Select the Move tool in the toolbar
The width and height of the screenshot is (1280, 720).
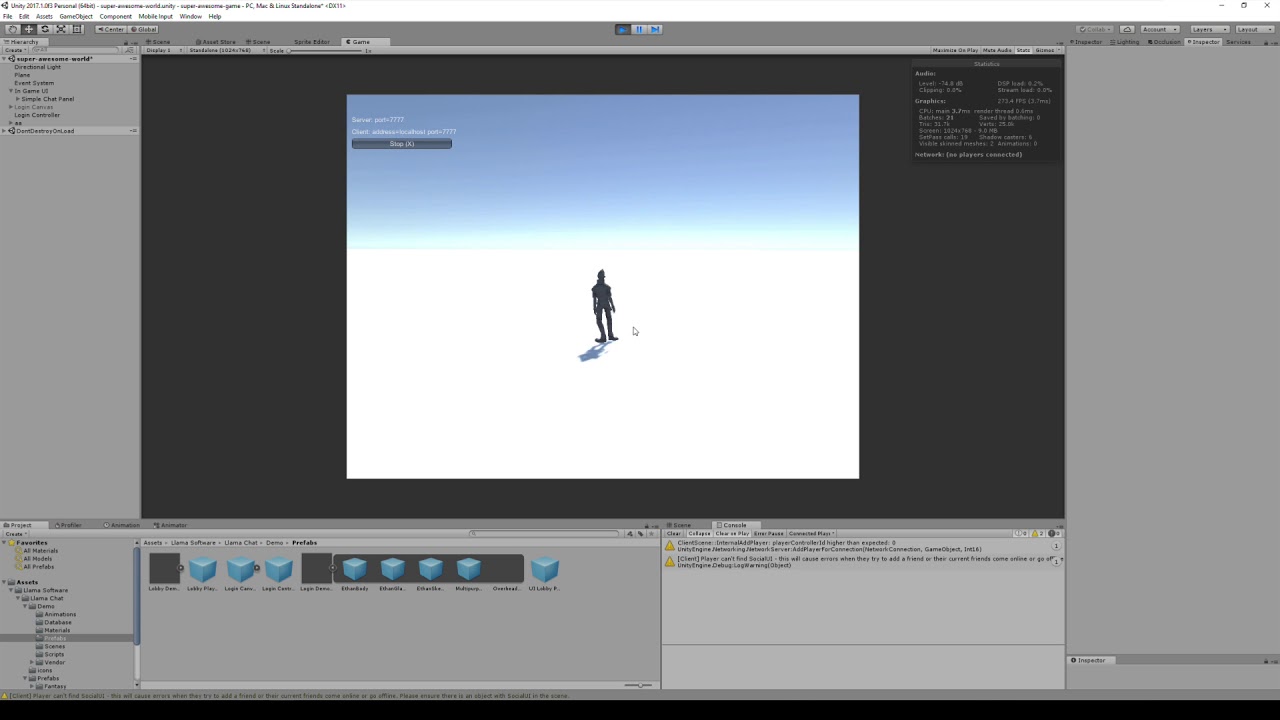pyautogui.click(x=28, y=29)
